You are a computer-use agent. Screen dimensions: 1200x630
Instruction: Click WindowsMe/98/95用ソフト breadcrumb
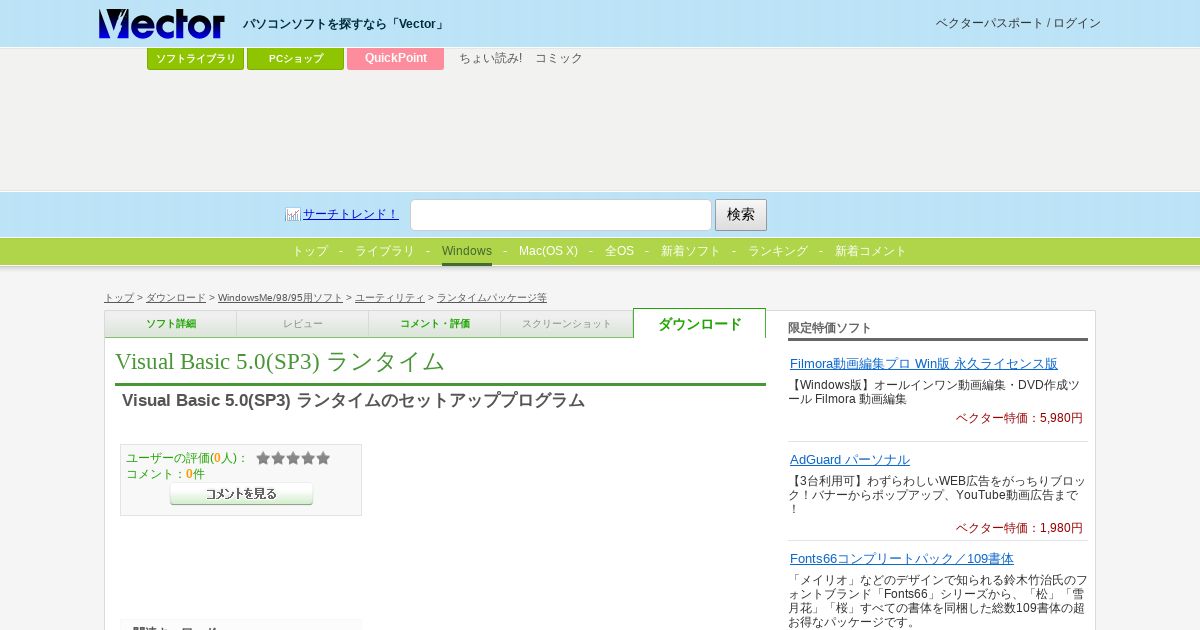tap(280, 298)
